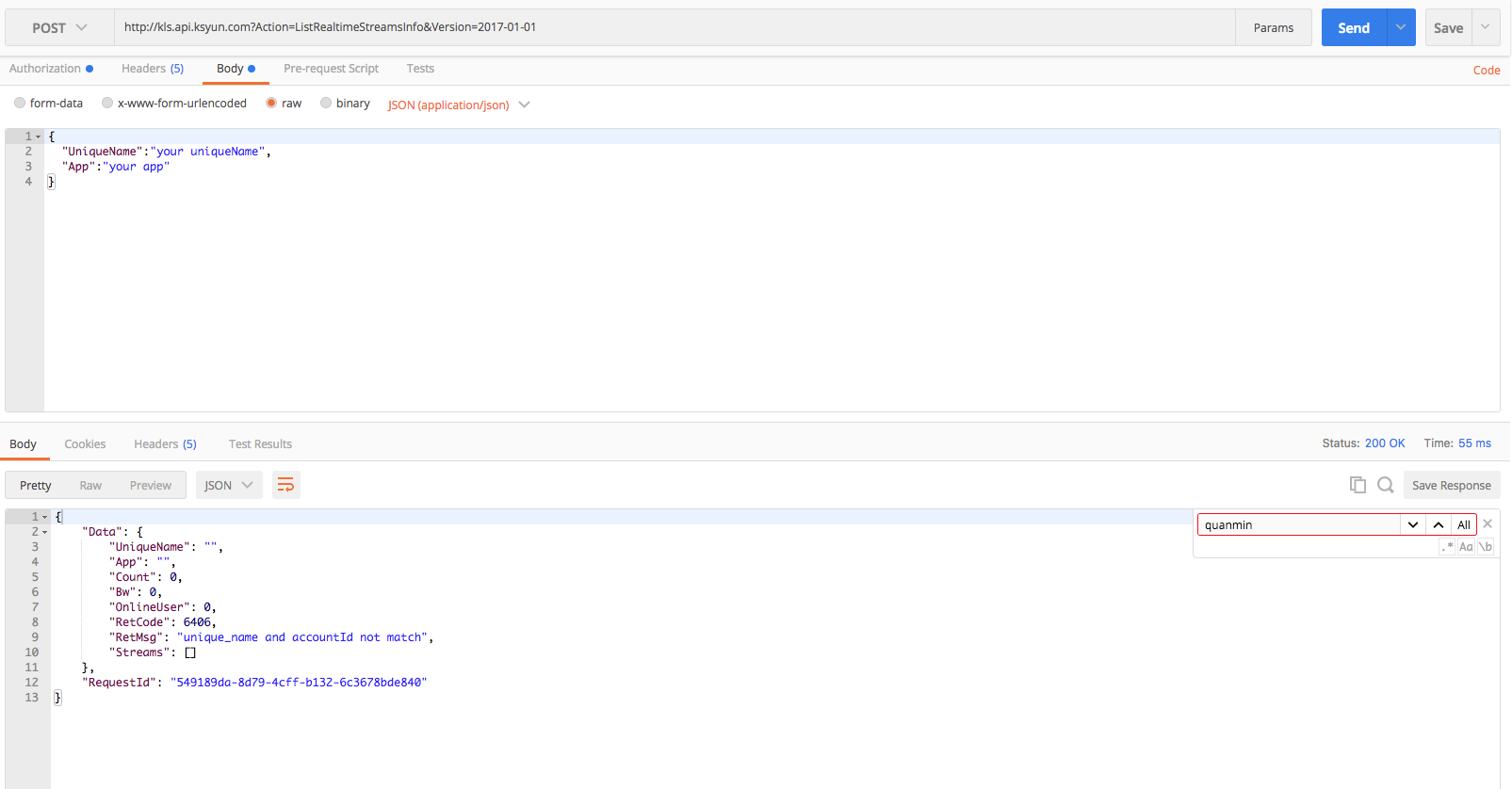Image resolution: width=1512 pixels, height=789 pixels.
Task: Open the Send button dropdown arrow
Action: click(x=1401, y=27)
